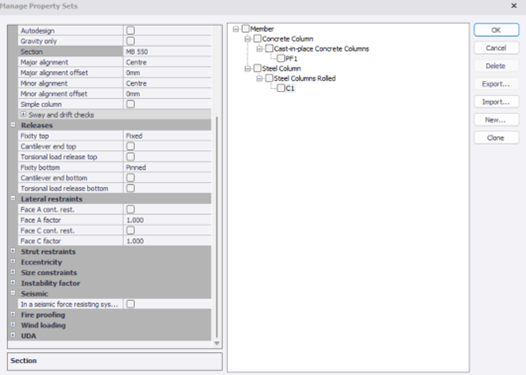This screenshot has height=375, width=526.
Task: Toggle Torsional load release top checkbox
Action: pos(130,157)
